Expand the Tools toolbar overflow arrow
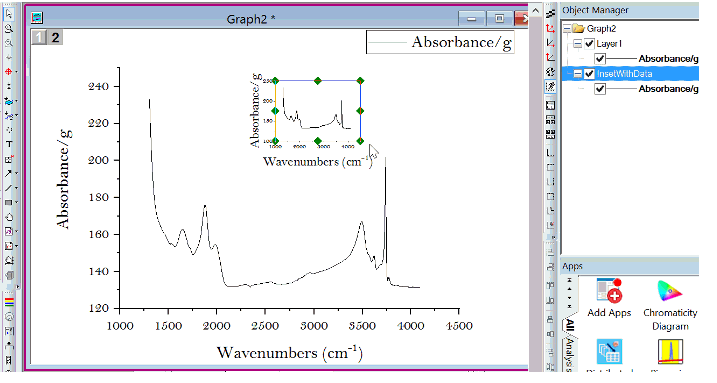717x383 pixels. (x=17, y=287)
